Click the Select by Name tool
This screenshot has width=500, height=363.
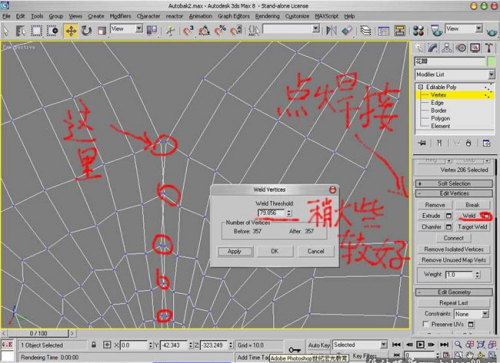[21, 31]
